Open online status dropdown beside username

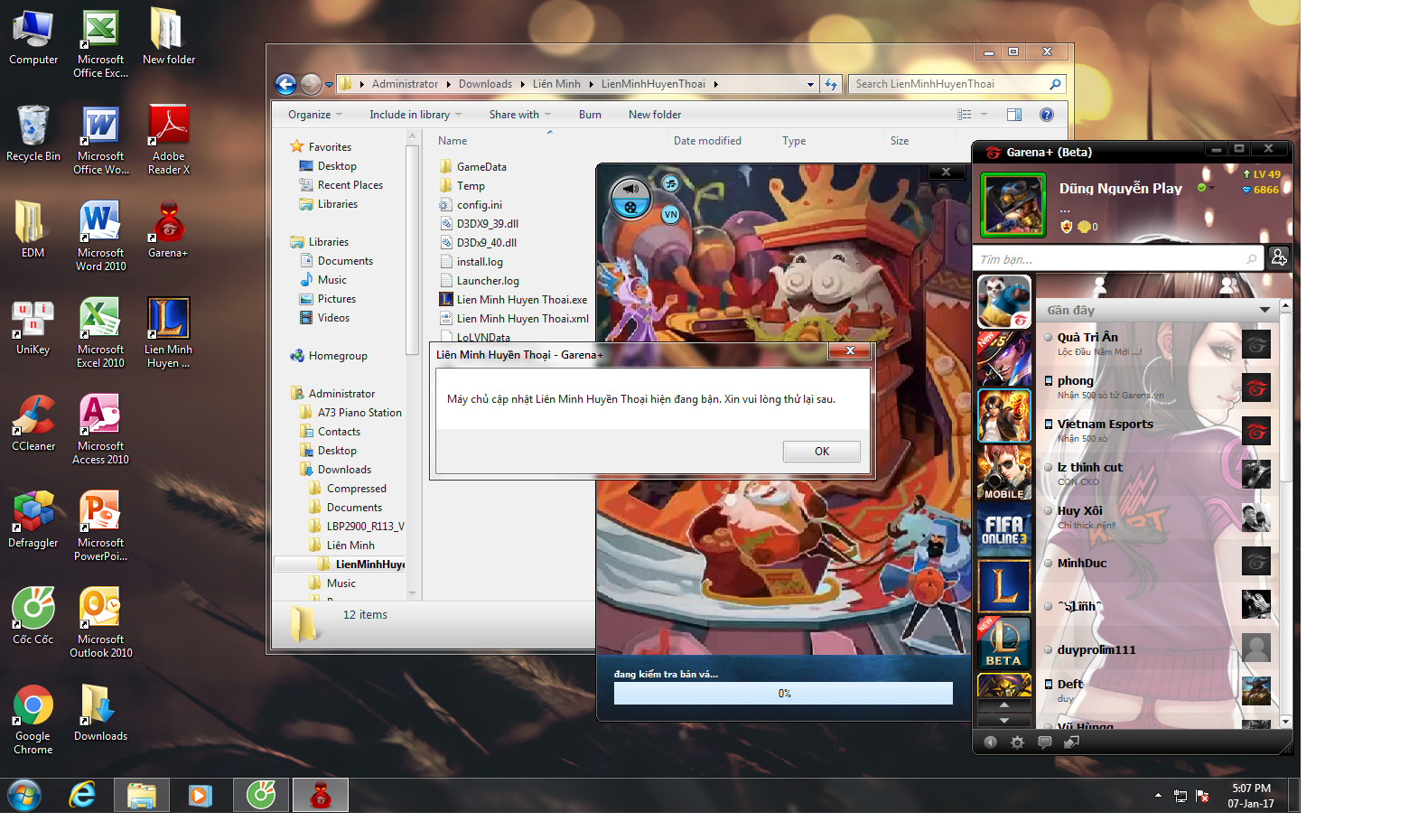(1206, 188)
